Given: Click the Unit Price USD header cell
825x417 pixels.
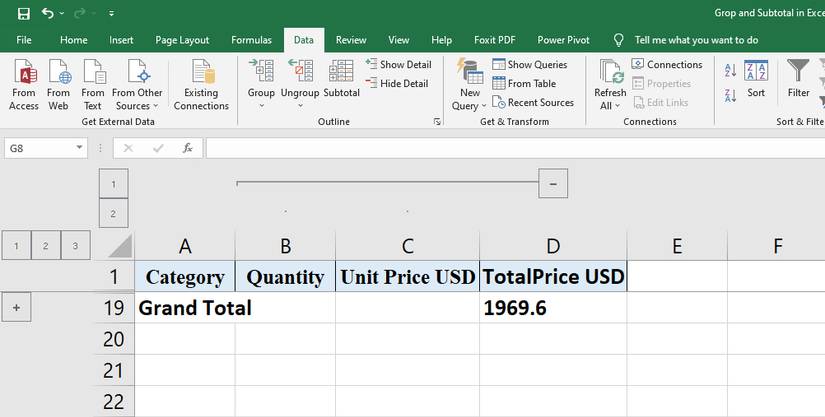Looking at the screenshot, I should [x=407, y=276].
